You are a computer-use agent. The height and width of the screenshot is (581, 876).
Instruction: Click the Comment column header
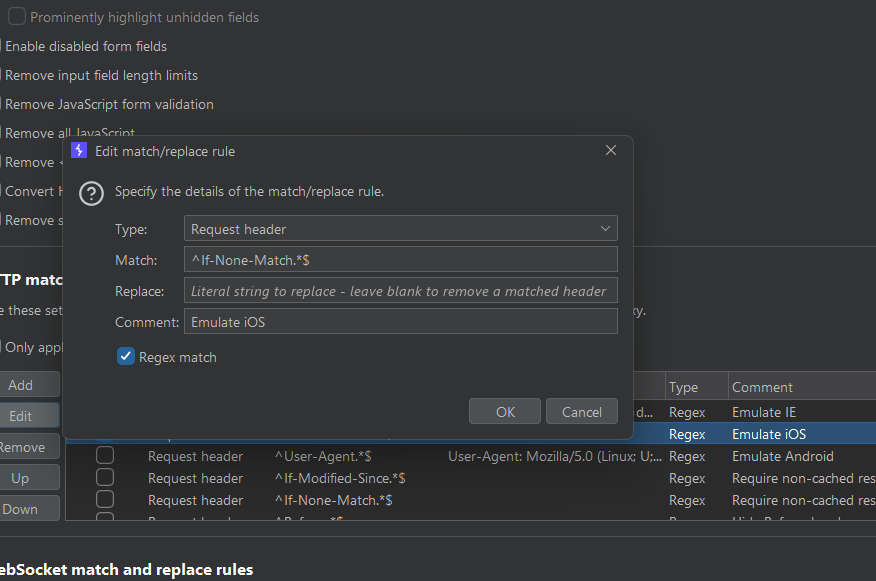(802, 387)
